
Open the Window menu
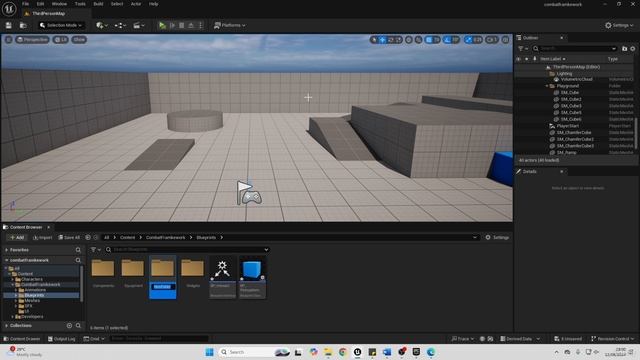point(59,4)
